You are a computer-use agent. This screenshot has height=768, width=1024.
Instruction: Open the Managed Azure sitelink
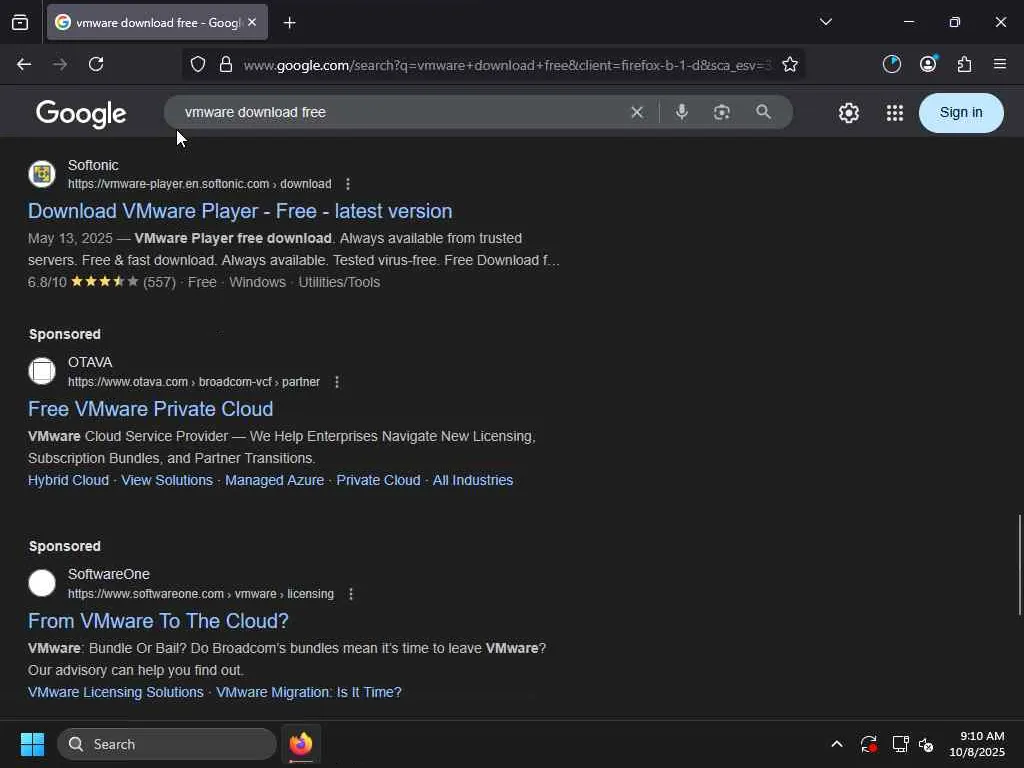tap(274, 480)
